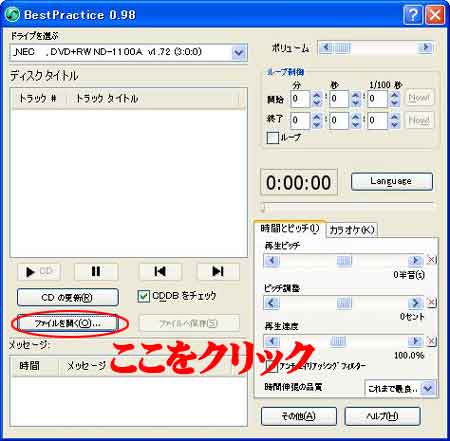Skip to the previous track

point(160,272)
